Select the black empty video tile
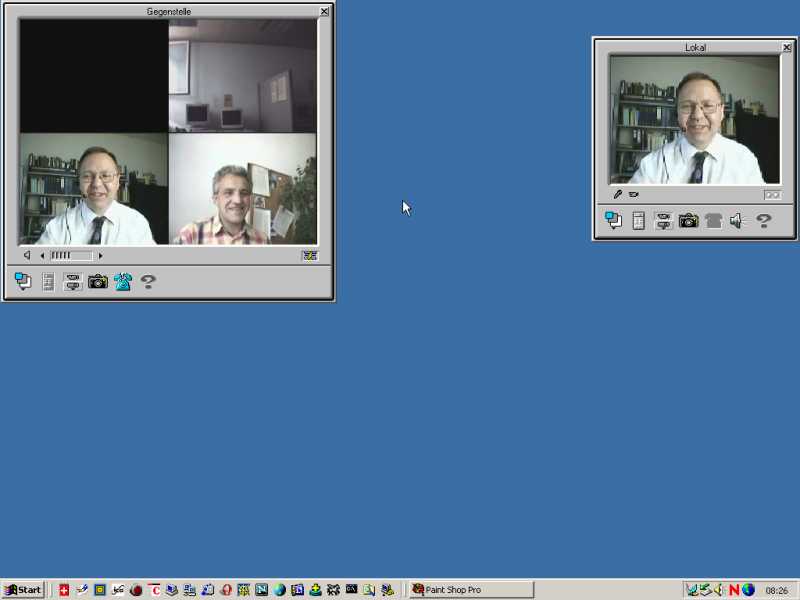The height and width of the screenshot is (600, 800). click(94, 76)
